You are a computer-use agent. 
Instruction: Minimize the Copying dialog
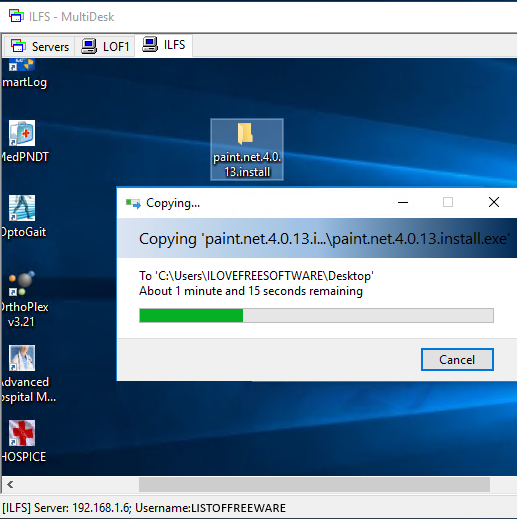pos(403,202)
